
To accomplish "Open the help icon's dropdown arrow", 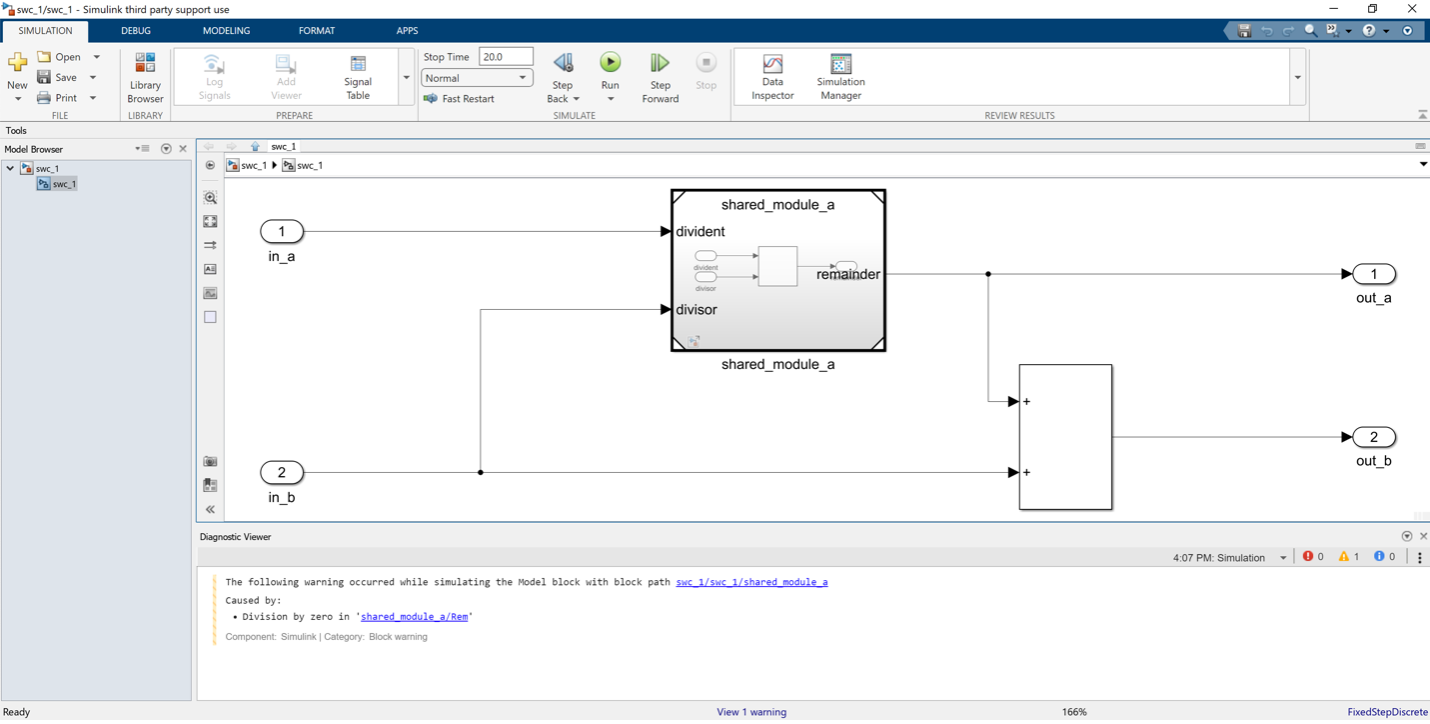I will pos(1386,31).
